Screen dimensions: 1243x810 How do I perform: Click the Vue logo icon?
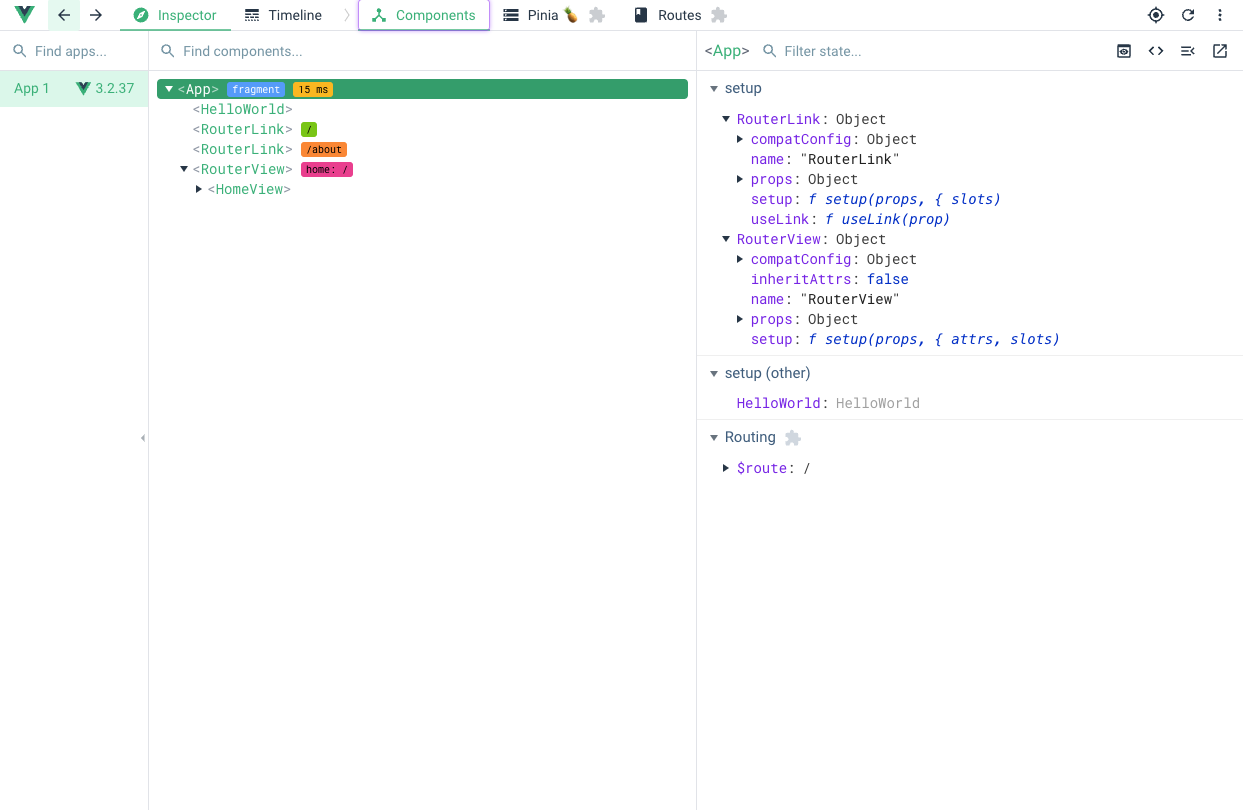coord(24,15)
